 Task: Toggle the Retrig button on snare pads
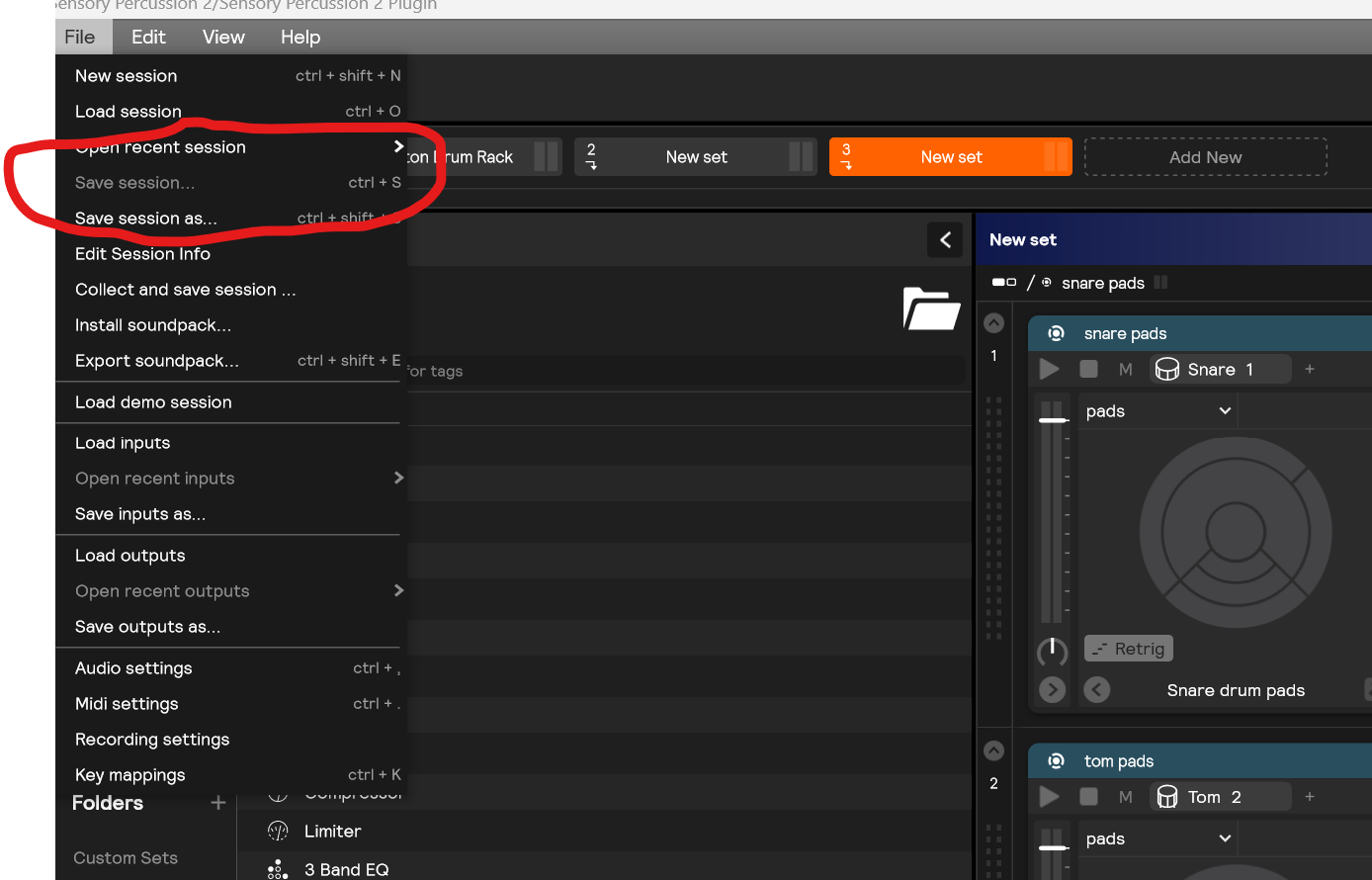point(1128,649)
